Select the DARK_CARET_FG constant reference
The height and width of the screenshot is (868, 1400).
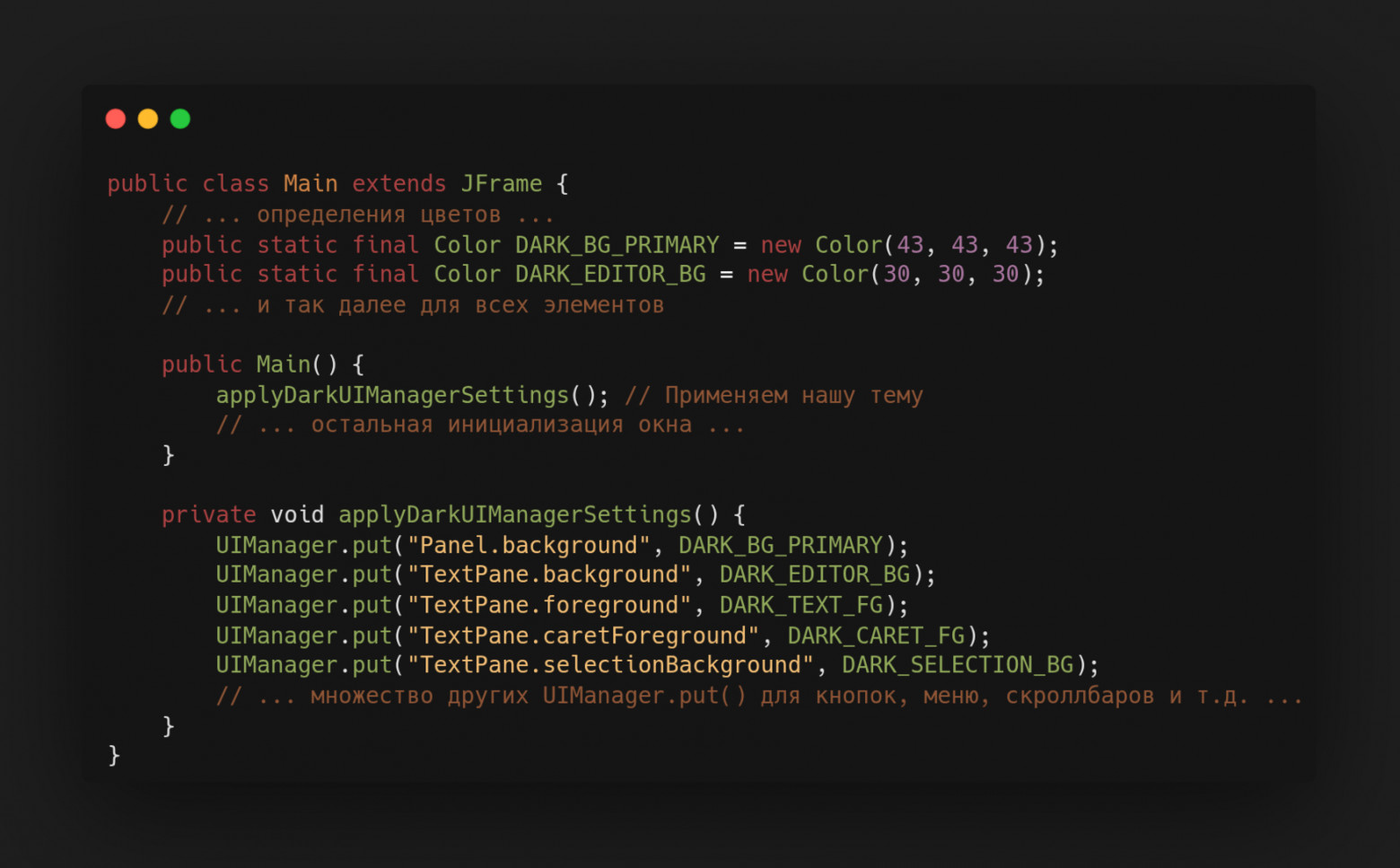pyautogui.click(x=875, y=636)
